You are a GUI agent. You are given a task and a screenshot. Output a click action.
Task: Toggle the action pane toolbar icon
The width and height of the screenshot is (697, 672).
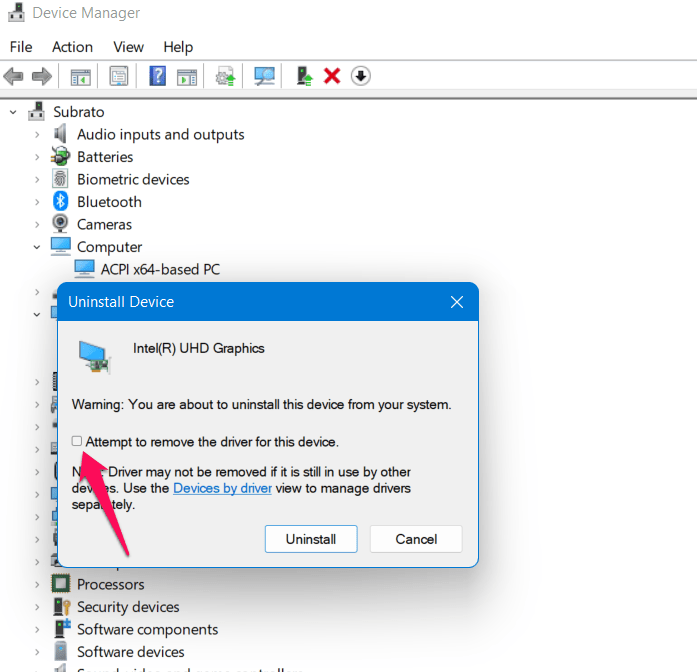[x=187, y=76]
